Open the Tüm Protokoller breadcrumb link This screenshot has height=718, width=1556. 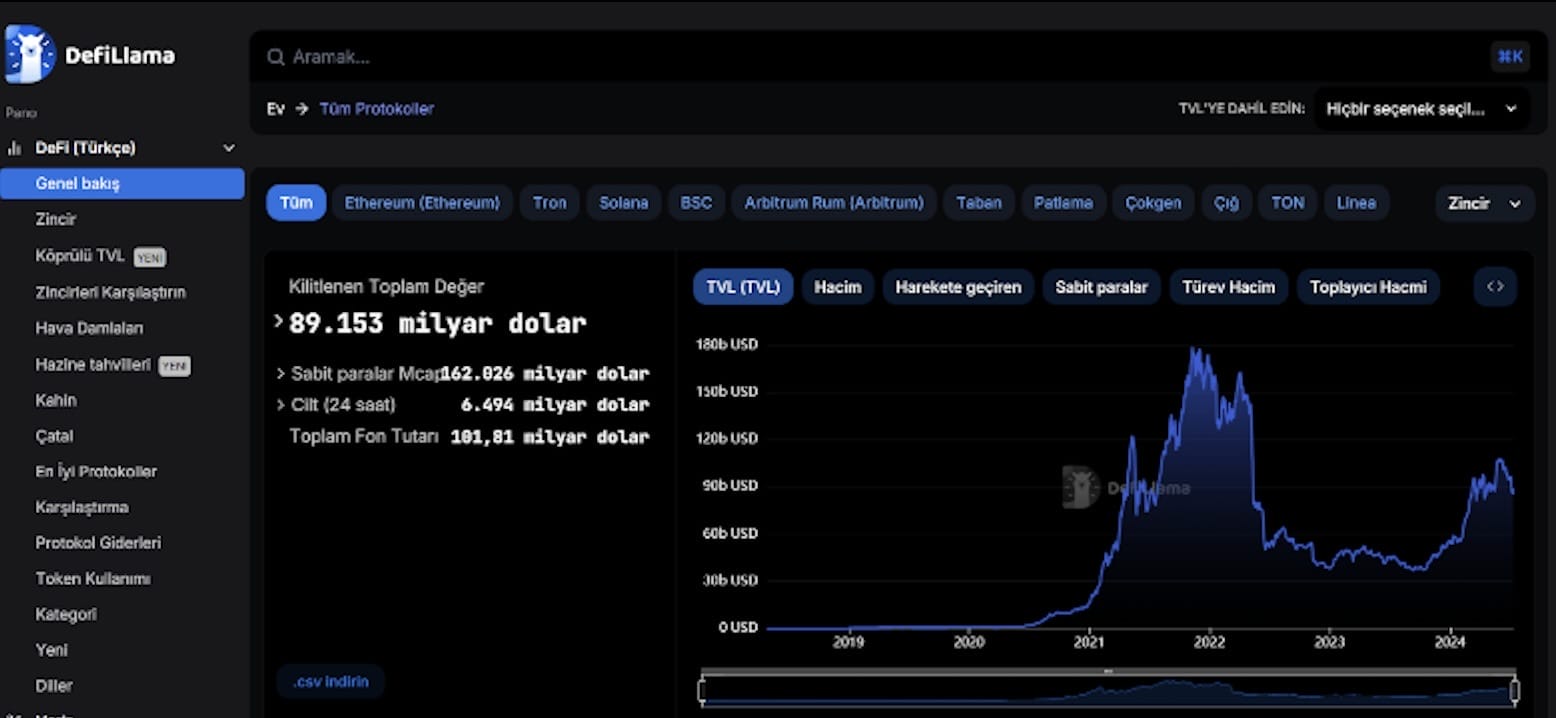coord(377,108)
